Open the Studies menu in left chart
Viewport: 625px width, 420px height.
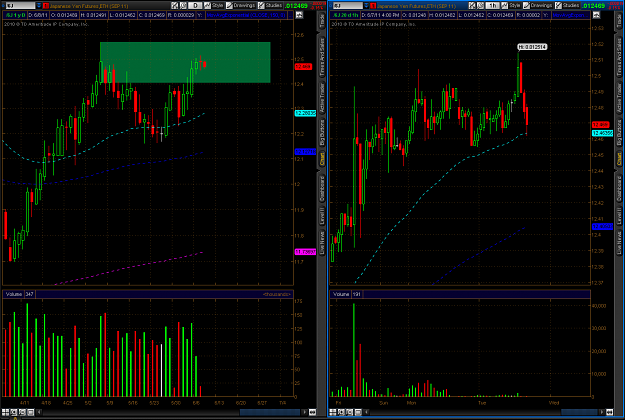[273, 6]
